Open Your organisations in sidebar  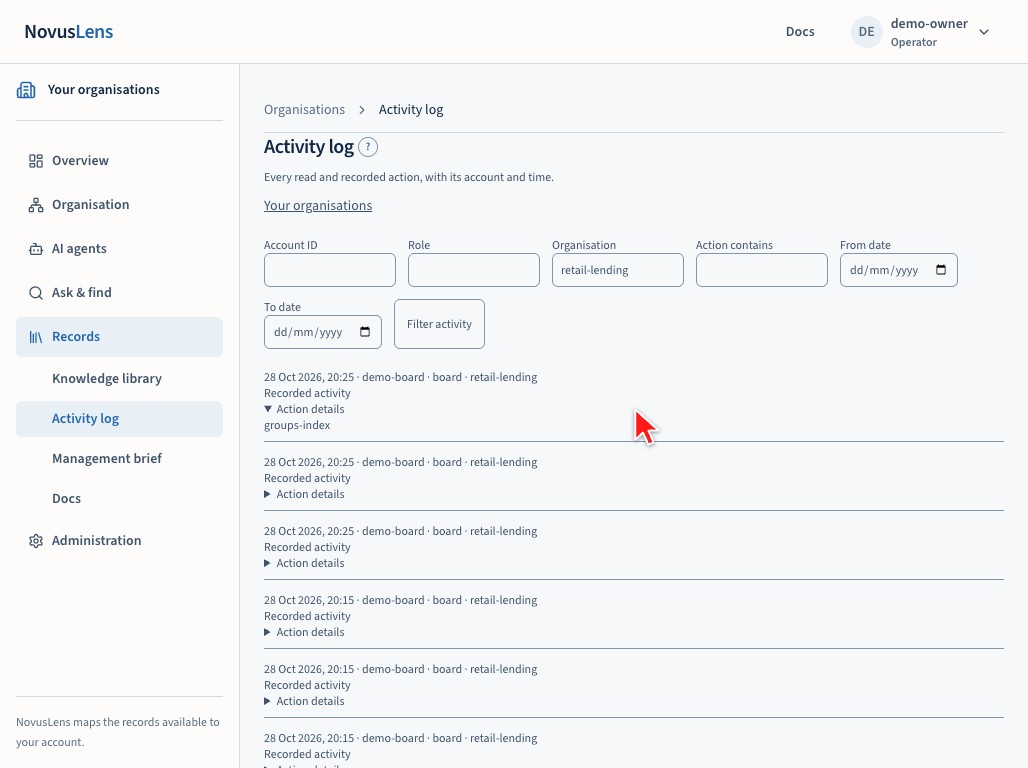(104, 89)
